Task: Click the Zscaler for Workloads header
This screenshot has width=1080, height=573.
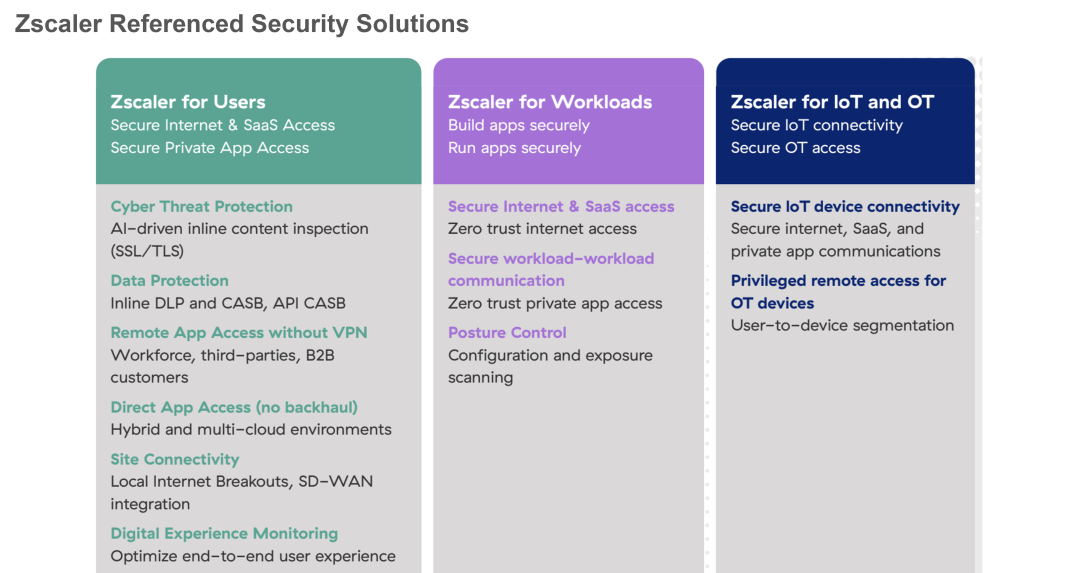Action: pyautogui.click(x=550, y=102)
